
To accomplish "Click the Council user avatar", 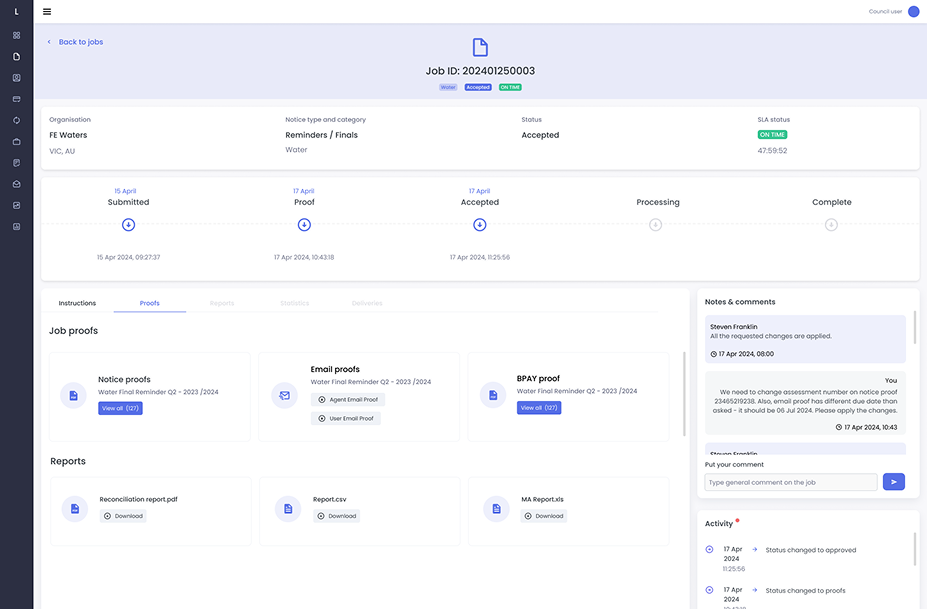I will click(913, 11).
